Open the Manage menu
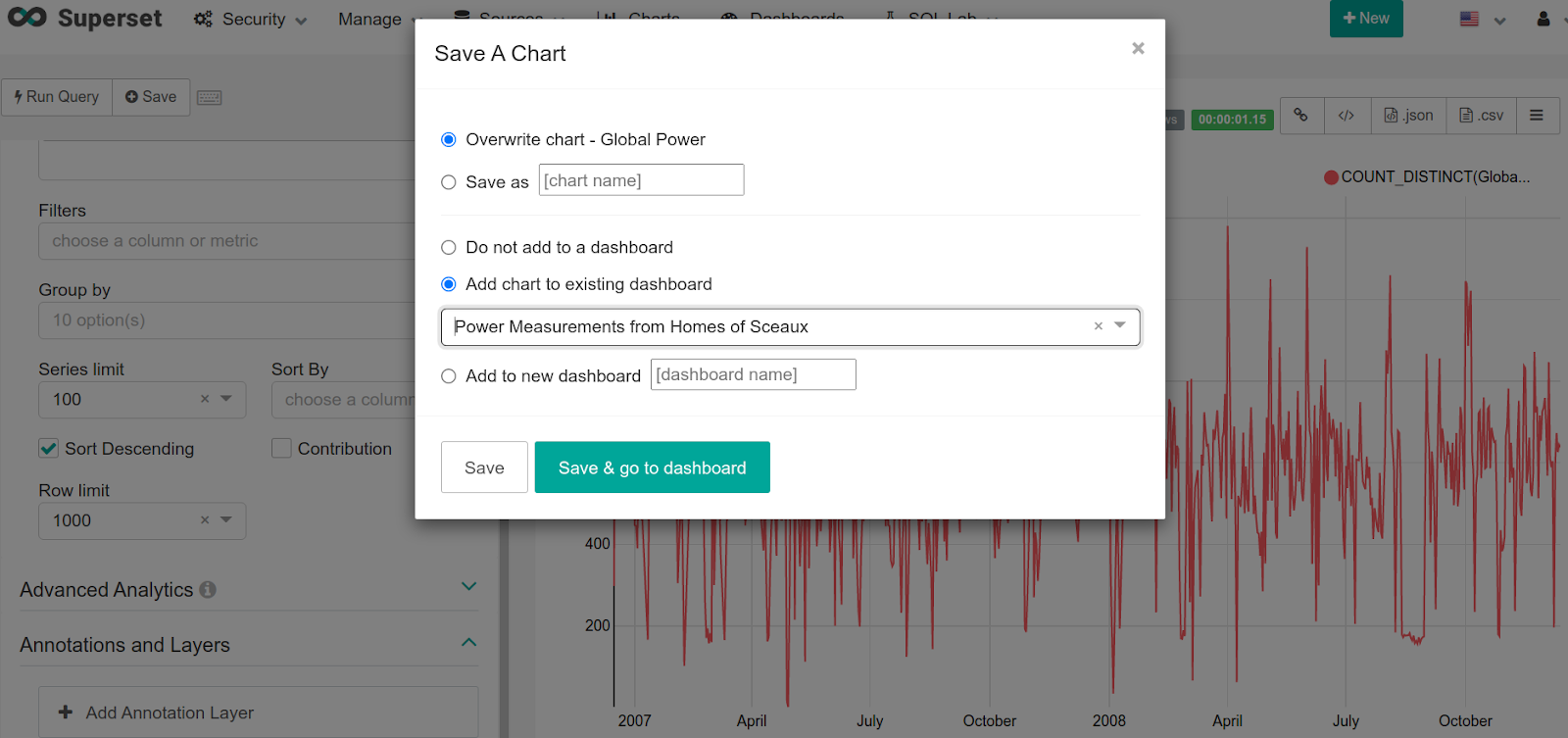The image size is (1568, 738). tap(369, 19)
